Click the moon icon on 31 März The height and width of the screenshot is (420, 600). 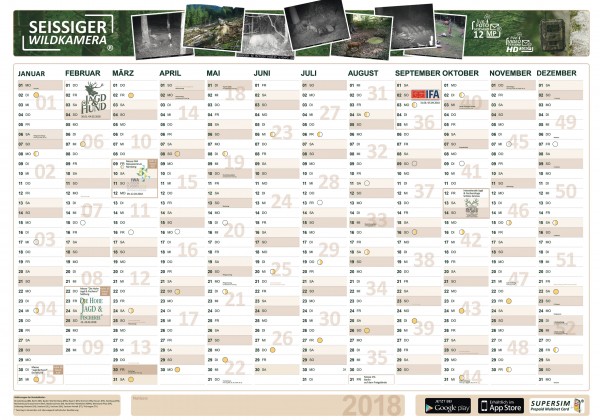click(x=131, y=379)
